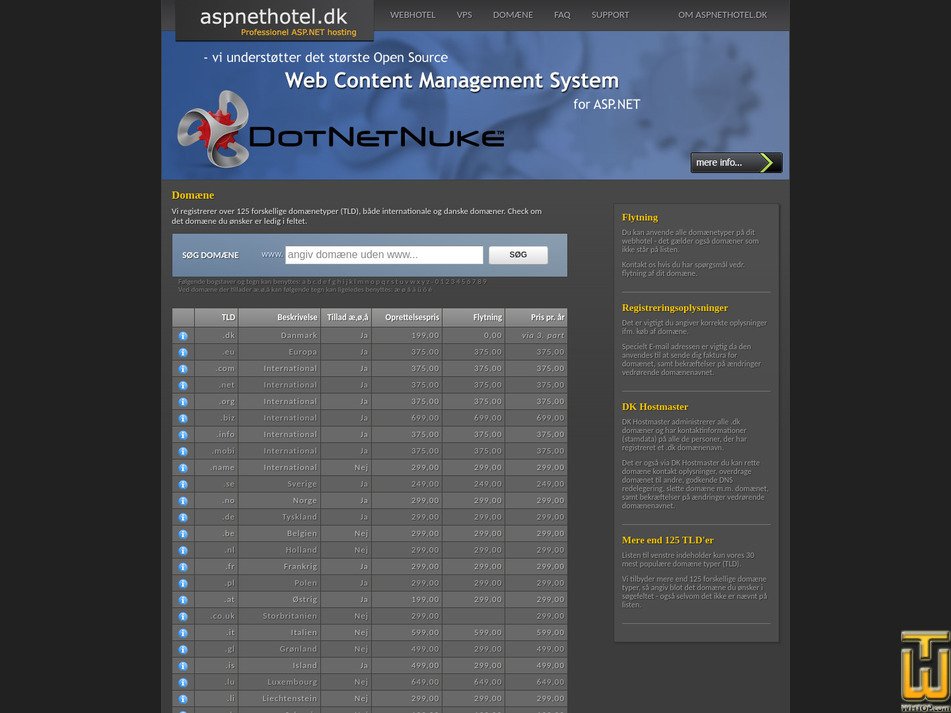Image resolution: width=951 pixels, height=713 pixels.
Task: Show info icon for .gl Grønland
Action: click(x=183, y=649)
